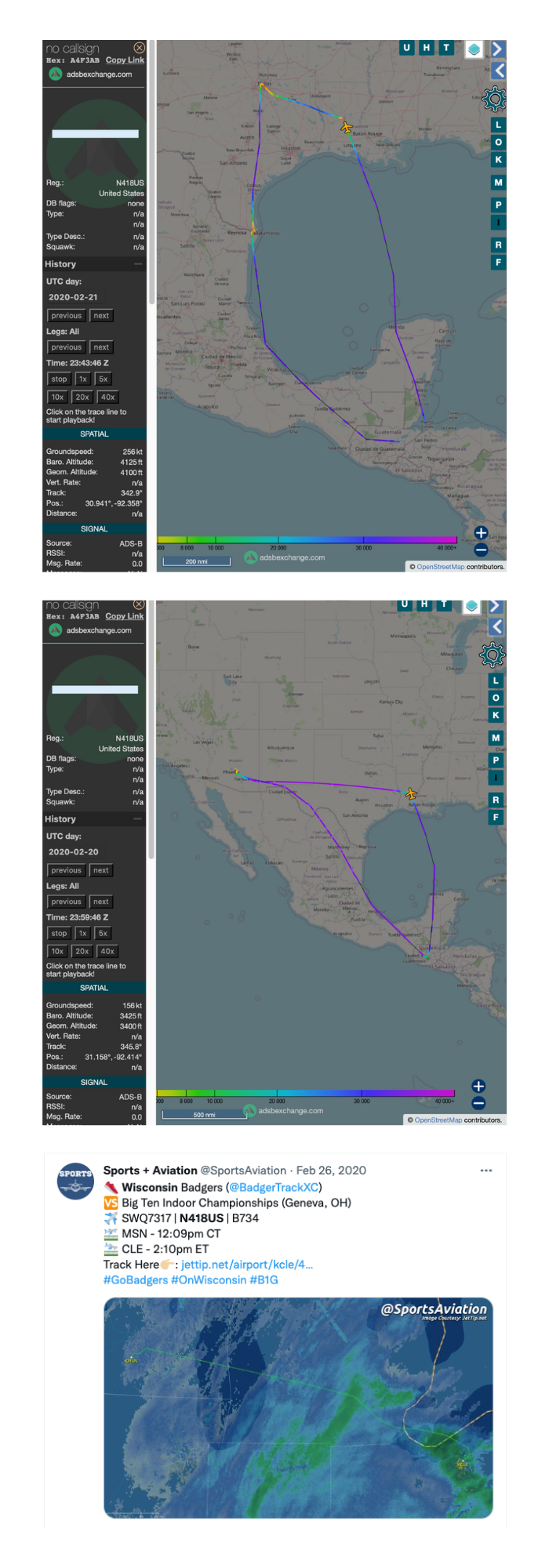549x1568 pixels.
Task: Toggle the R button on the 2020-02-20 map
Action: [496, 800]
